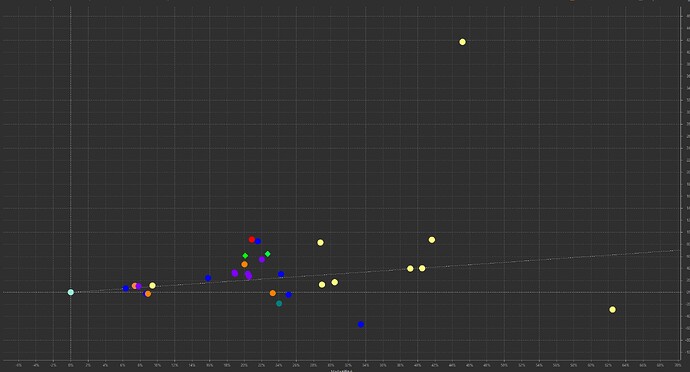This screenshot has width=690, height=372.
Task: Select the leftmost blue data point
Action: tap(125, 288)
